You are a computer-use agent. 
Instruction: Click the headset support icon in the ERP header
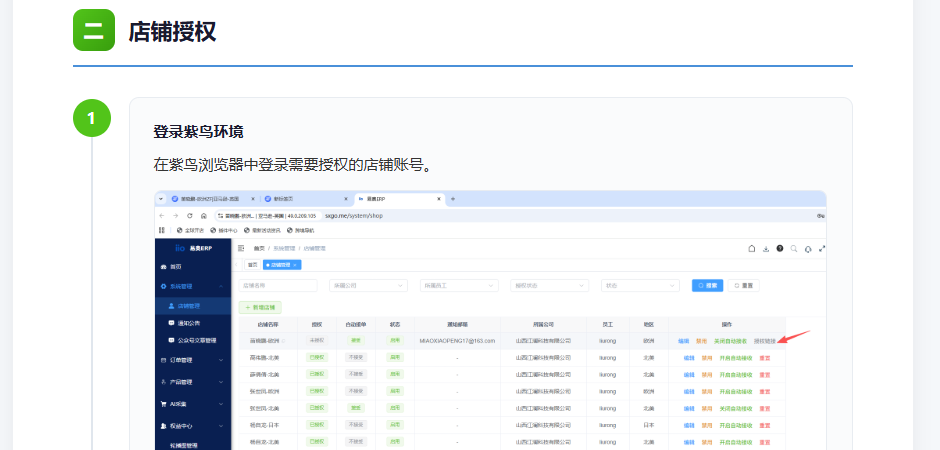tap(808, 249)
